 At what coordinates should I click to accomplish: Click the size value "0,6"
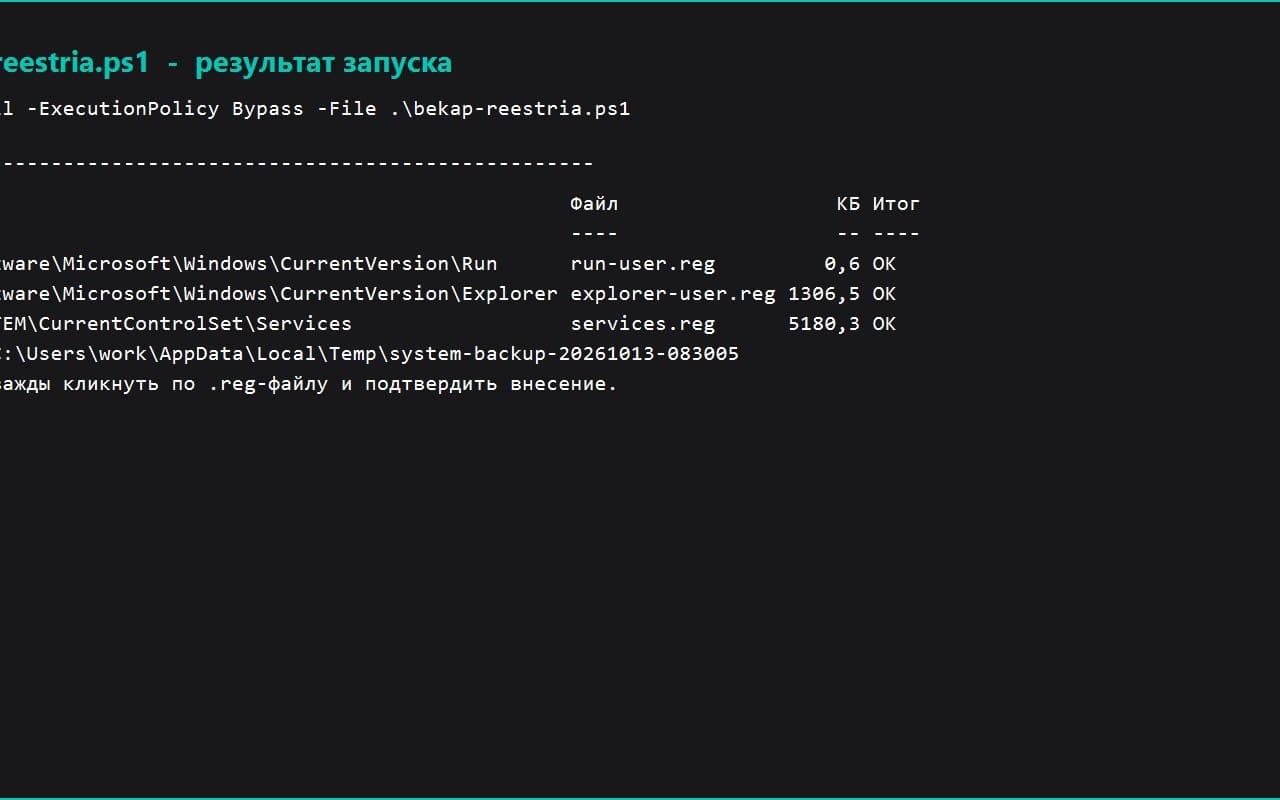click(x=842, y=264)
